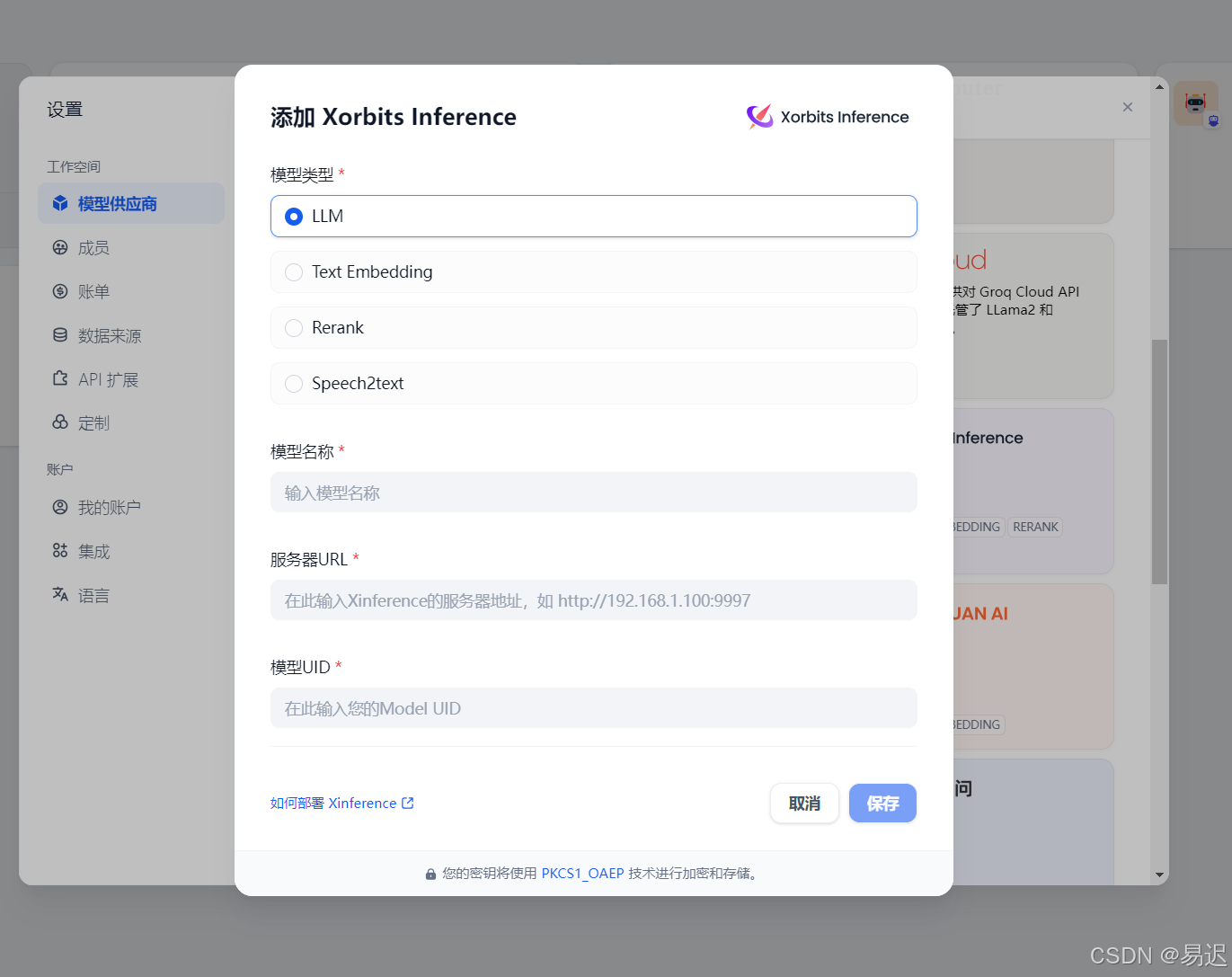Click the robot avatar icon top right
The width and height of the screenshot is (1232, 977).
[x=1196, y=103]
